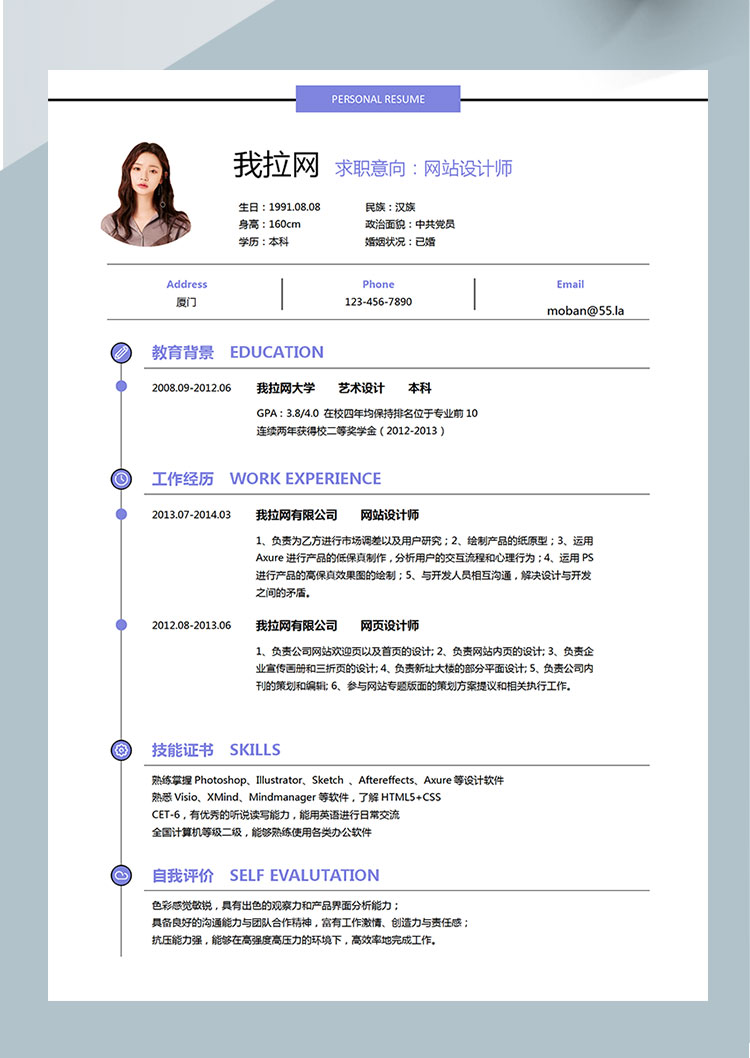Viewport: 750px width, 1058px height.
Task: Click the job title 网站设计师 under work experience
Action: (390, 515)
